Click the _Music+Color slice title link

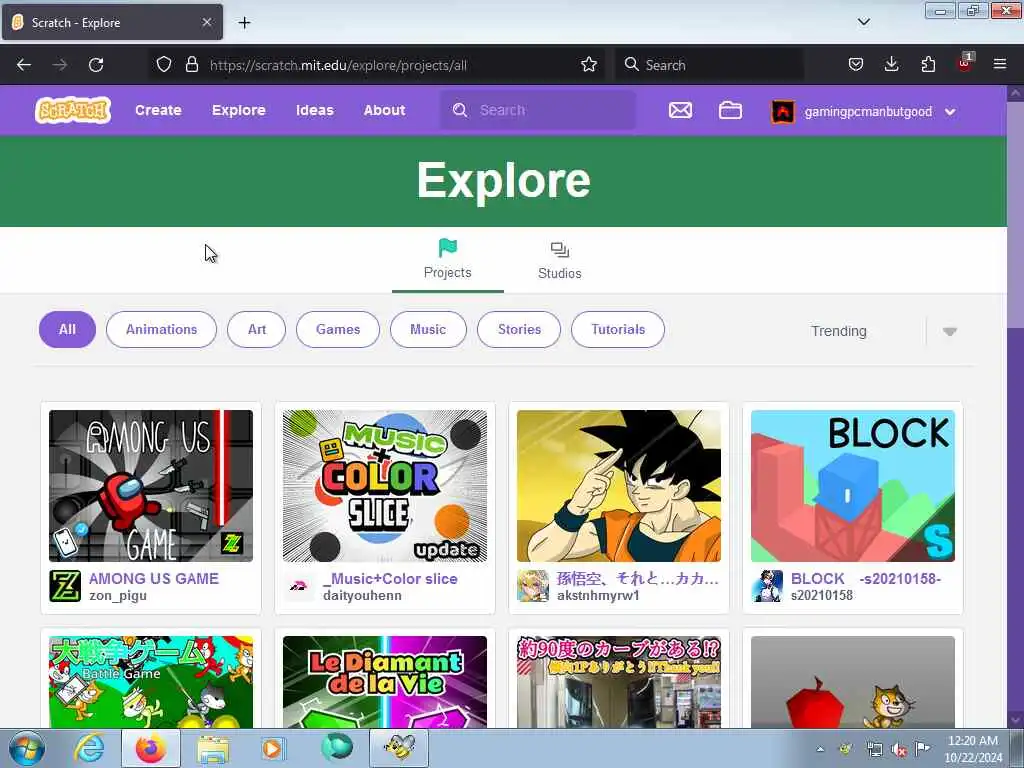click(x=390, y=579)
